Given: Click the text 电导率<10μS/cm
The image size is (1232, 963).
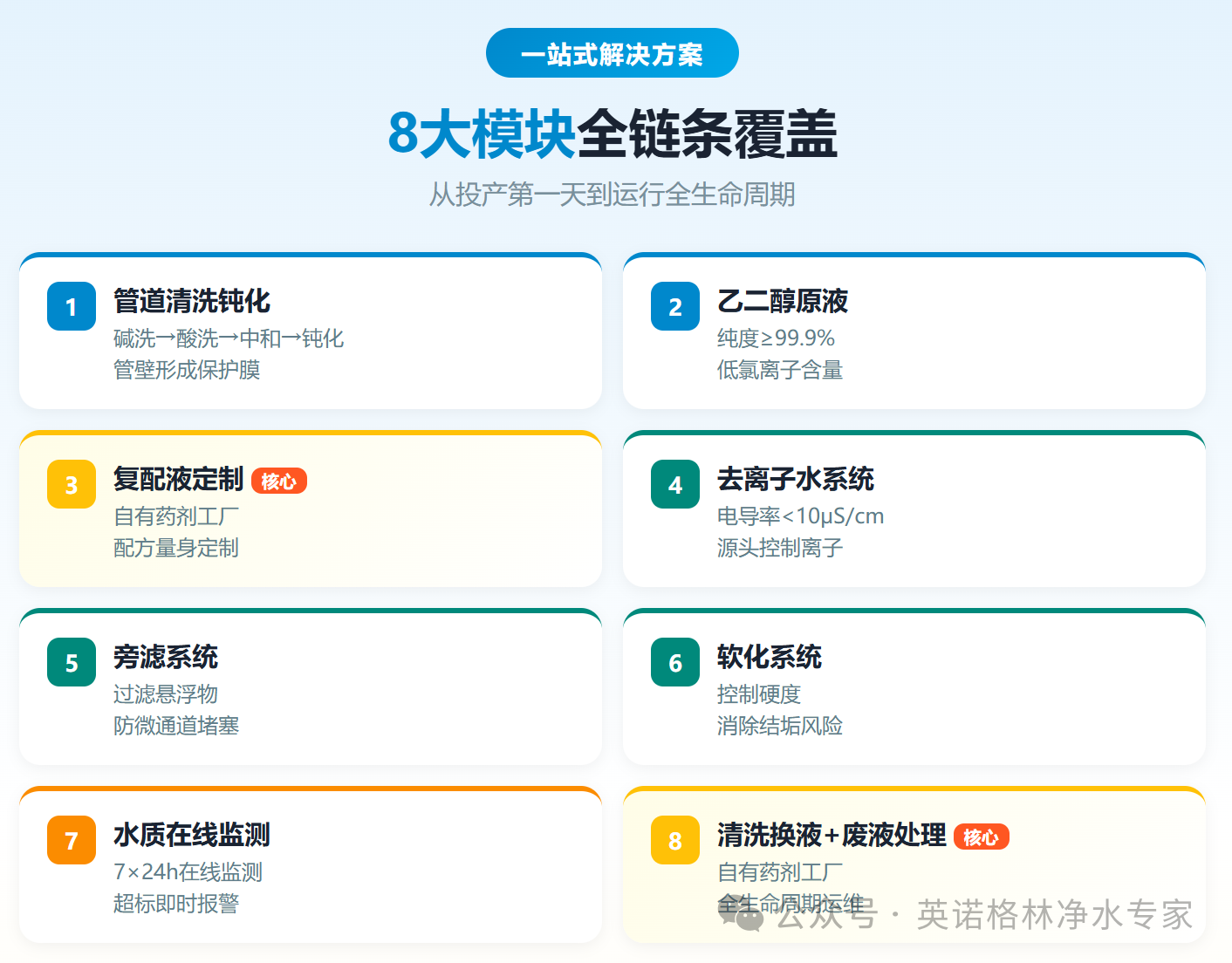Looking at the screenshot, I should click(x=801, y=516).
